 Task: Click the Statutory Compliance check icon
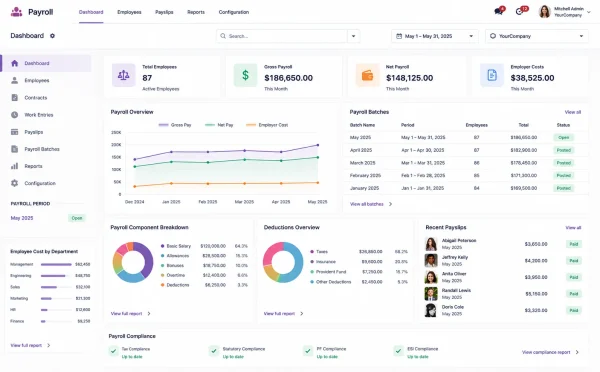[214, 351]
